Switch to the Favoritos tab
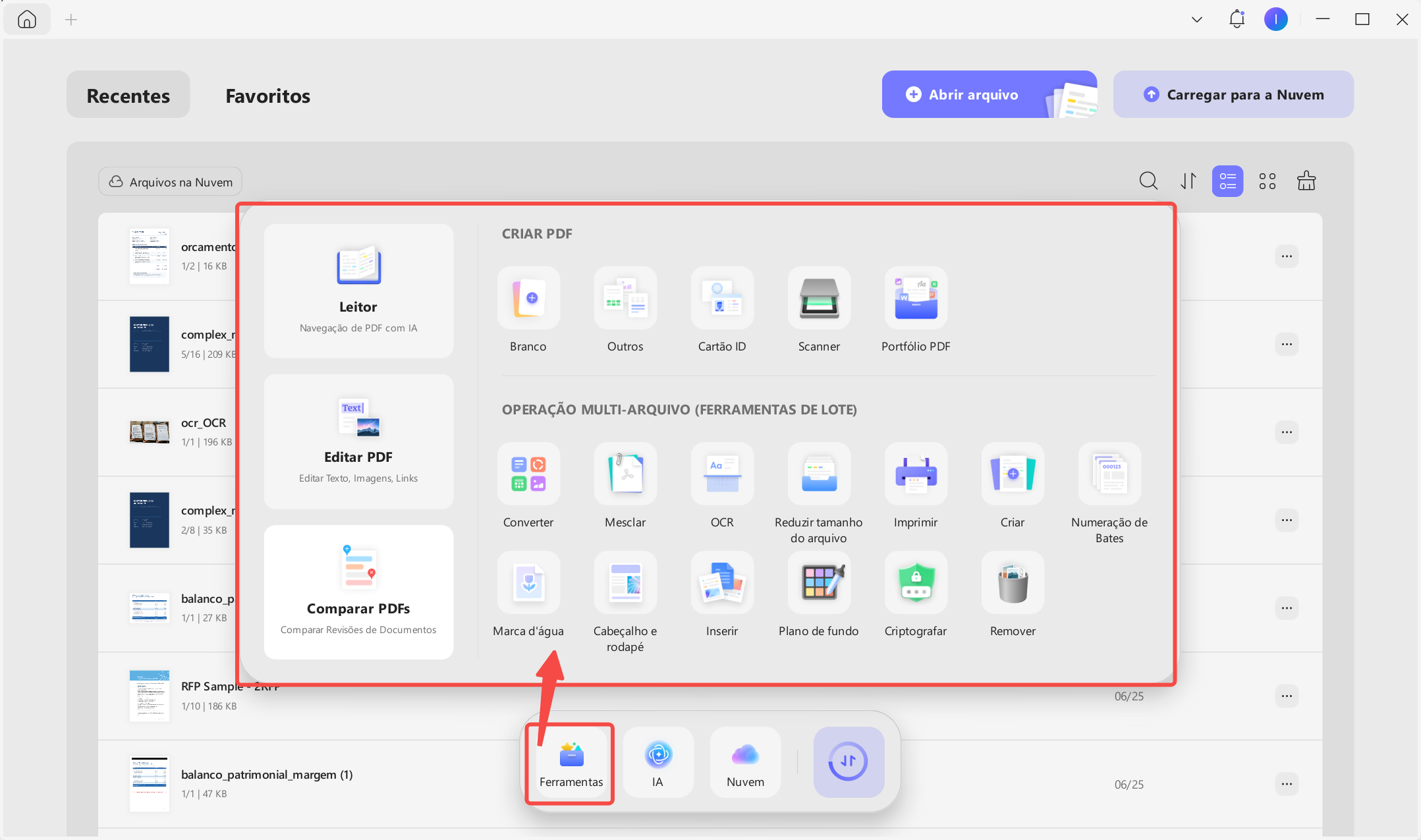Viewport: 1421px width, 840px height. tap(267, 95)
